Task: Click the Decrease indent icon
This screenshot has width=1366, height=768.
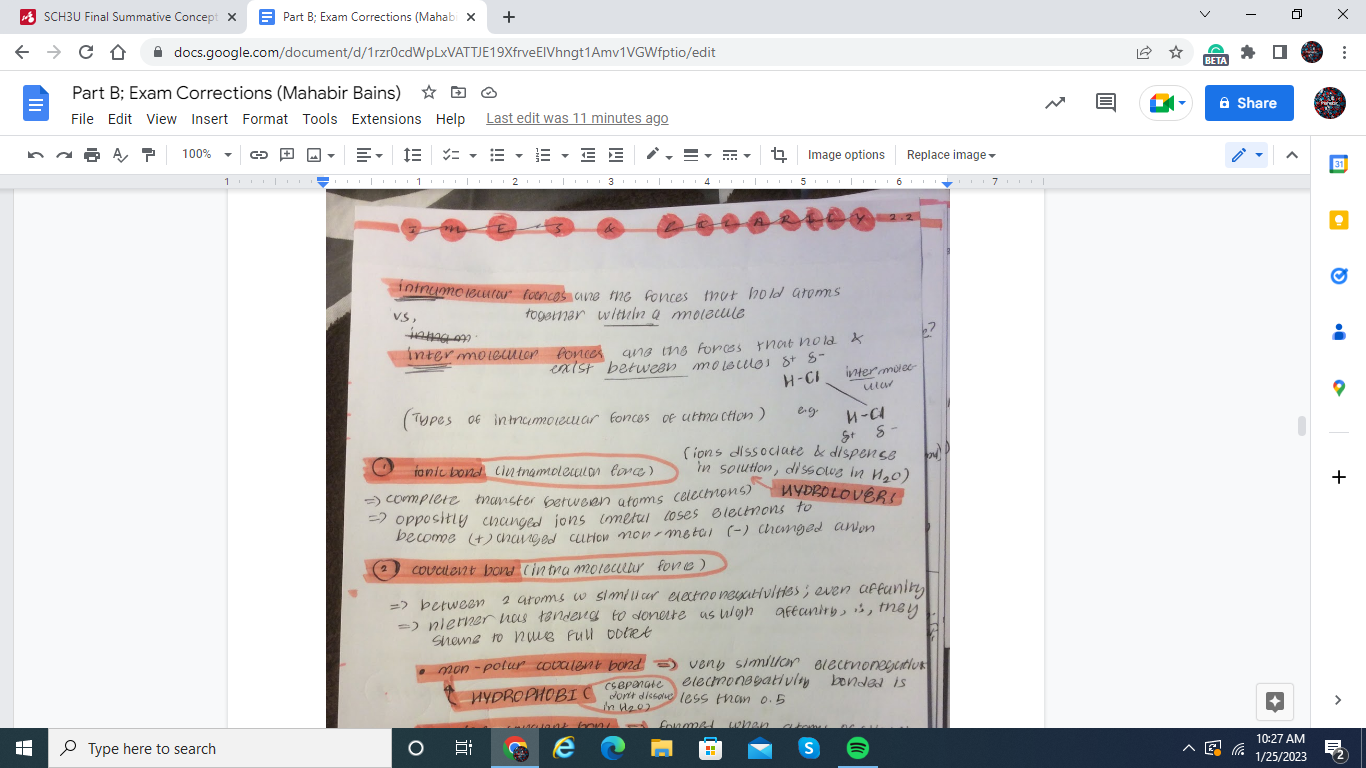Action: (x=588, y=155)
